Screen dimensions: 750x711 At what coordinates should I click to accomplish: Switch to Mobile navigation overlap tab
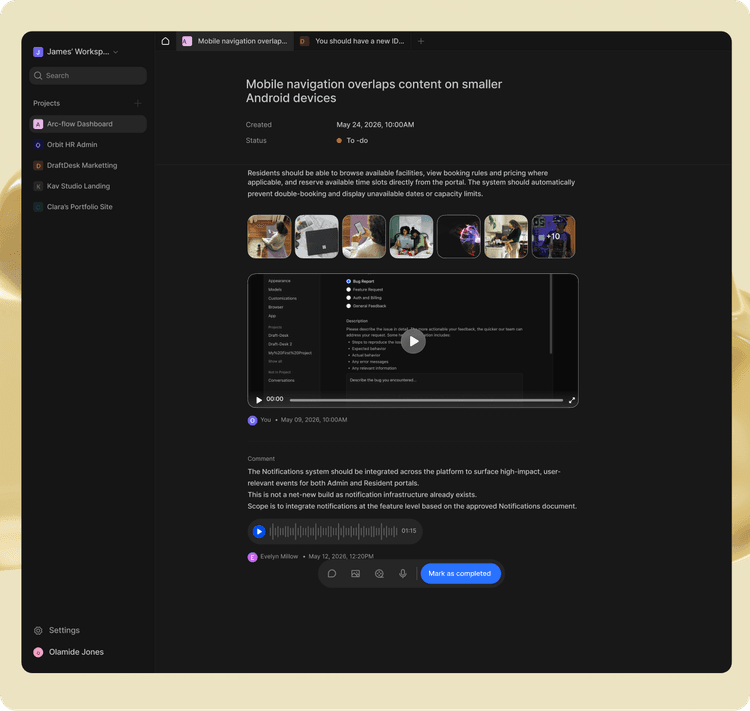click(x=235, y=41)
